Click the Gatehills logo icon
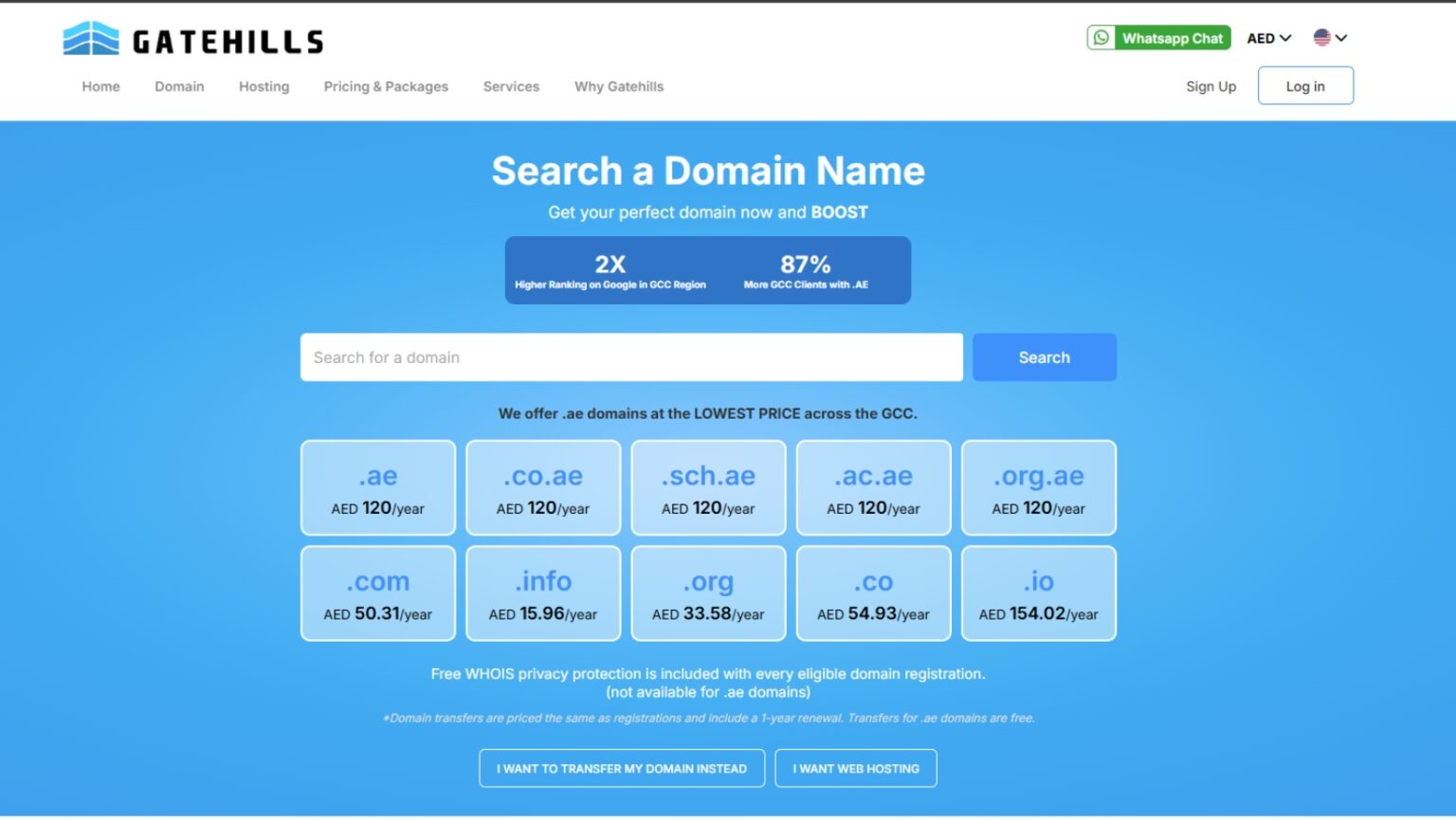 [x=91, y=39]
